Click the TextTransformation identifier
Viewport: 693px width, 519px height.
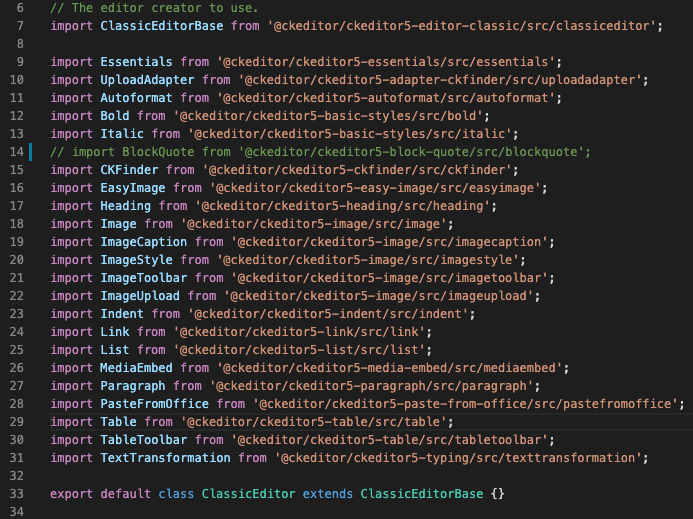pyautogui.click(x=165, y=458)
